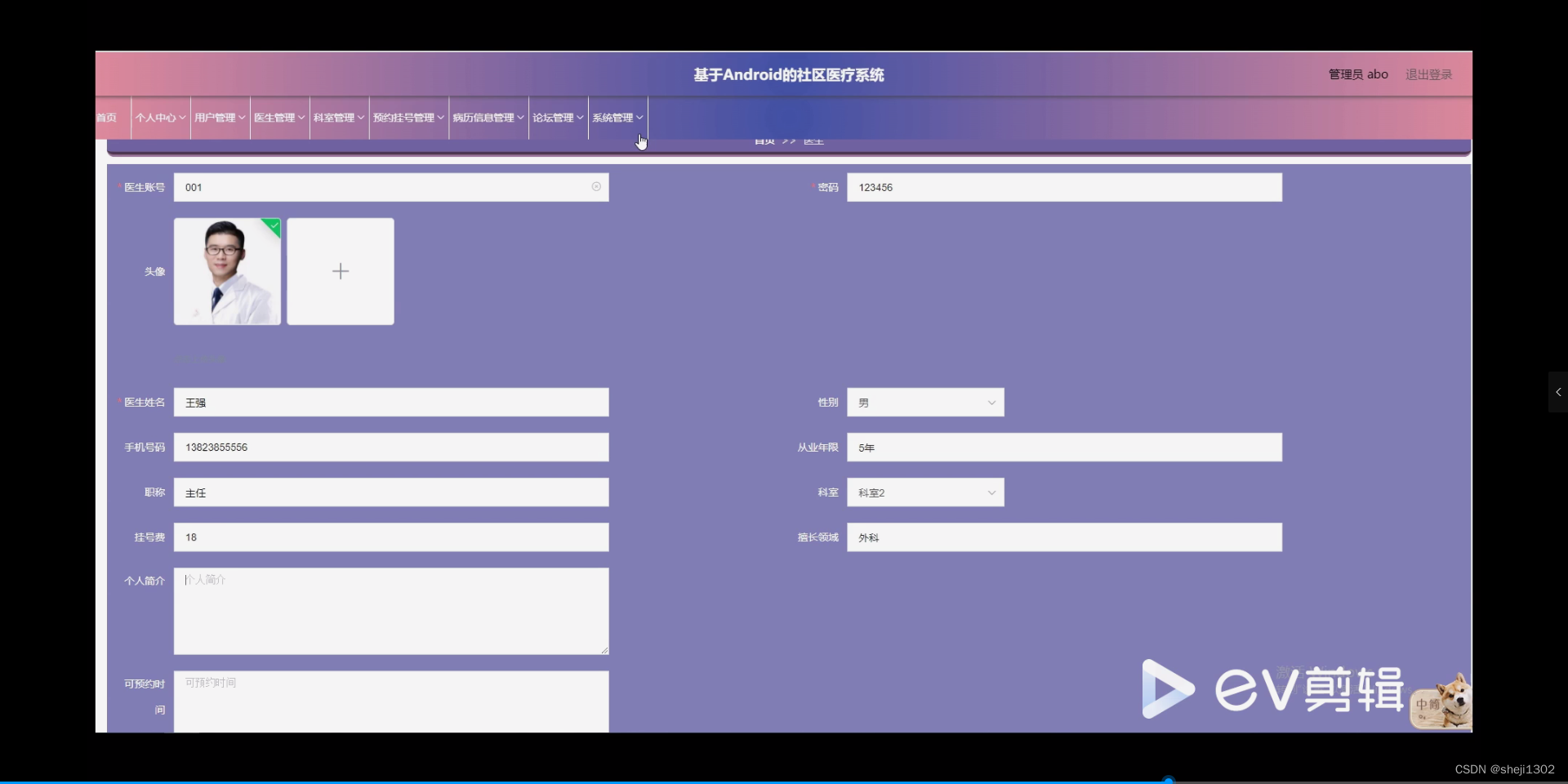Click the 退出登录 logout link
The image size is (1568, 784).
click(x=1428, y=73)
